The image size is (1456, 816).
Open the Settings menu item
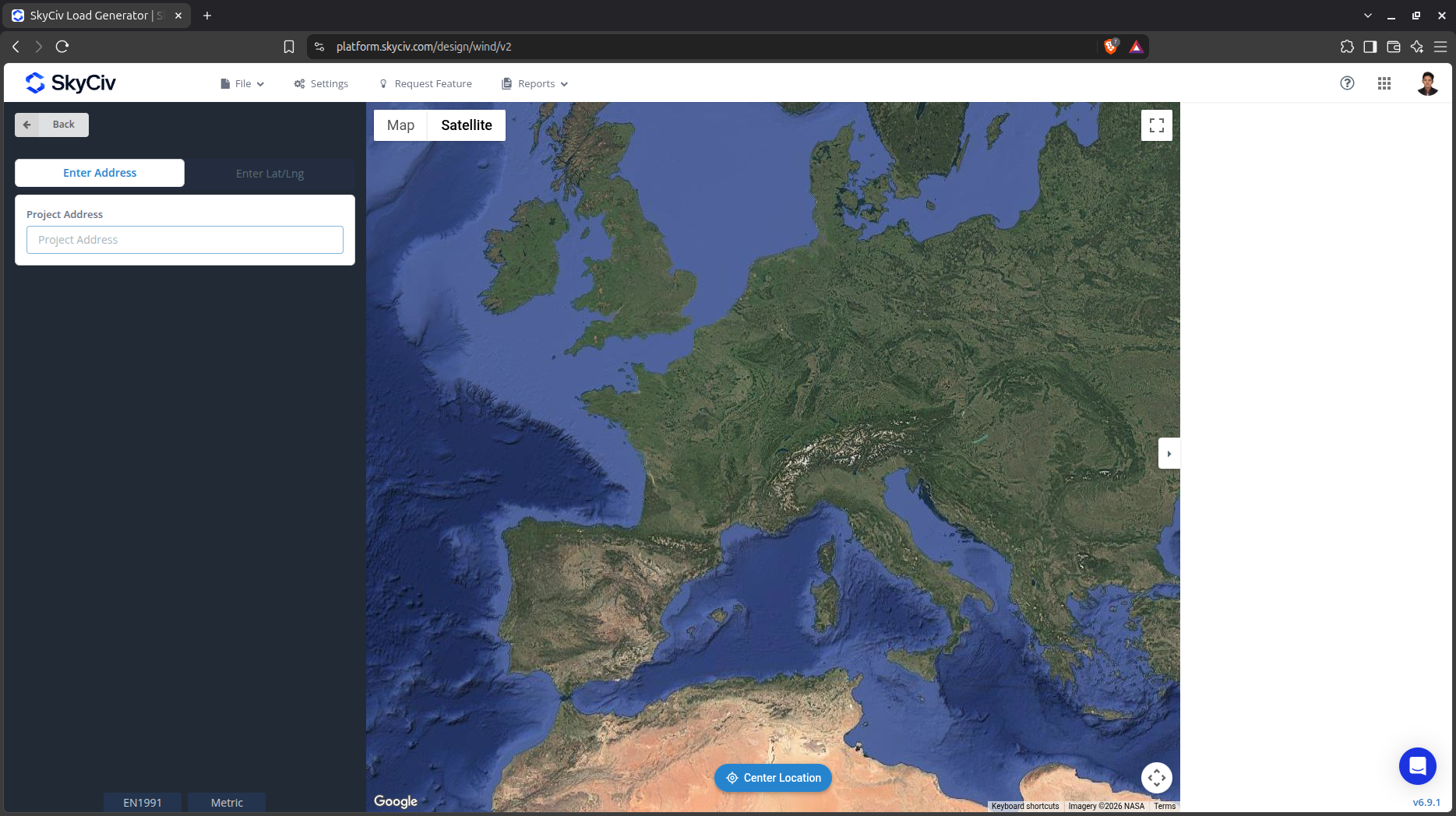tap(321, 83)
